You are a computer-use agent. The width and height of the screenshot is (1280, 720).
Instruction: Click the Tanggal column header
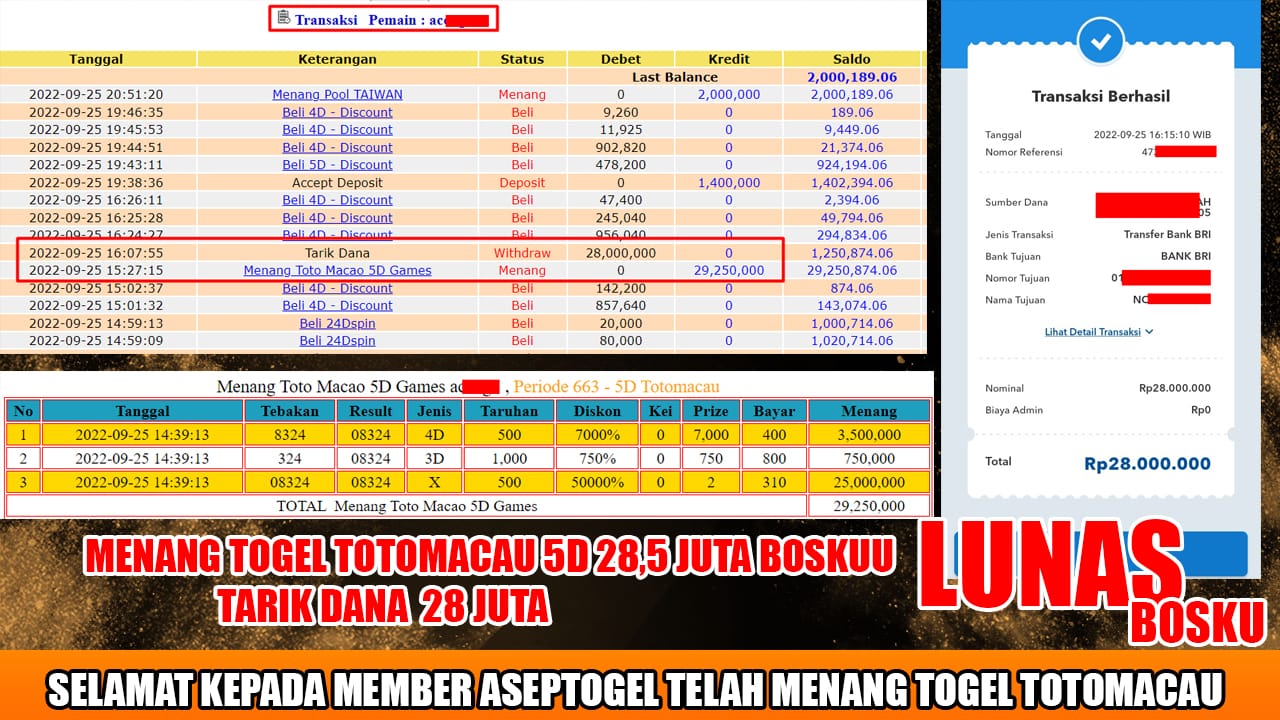coord(96,59)
